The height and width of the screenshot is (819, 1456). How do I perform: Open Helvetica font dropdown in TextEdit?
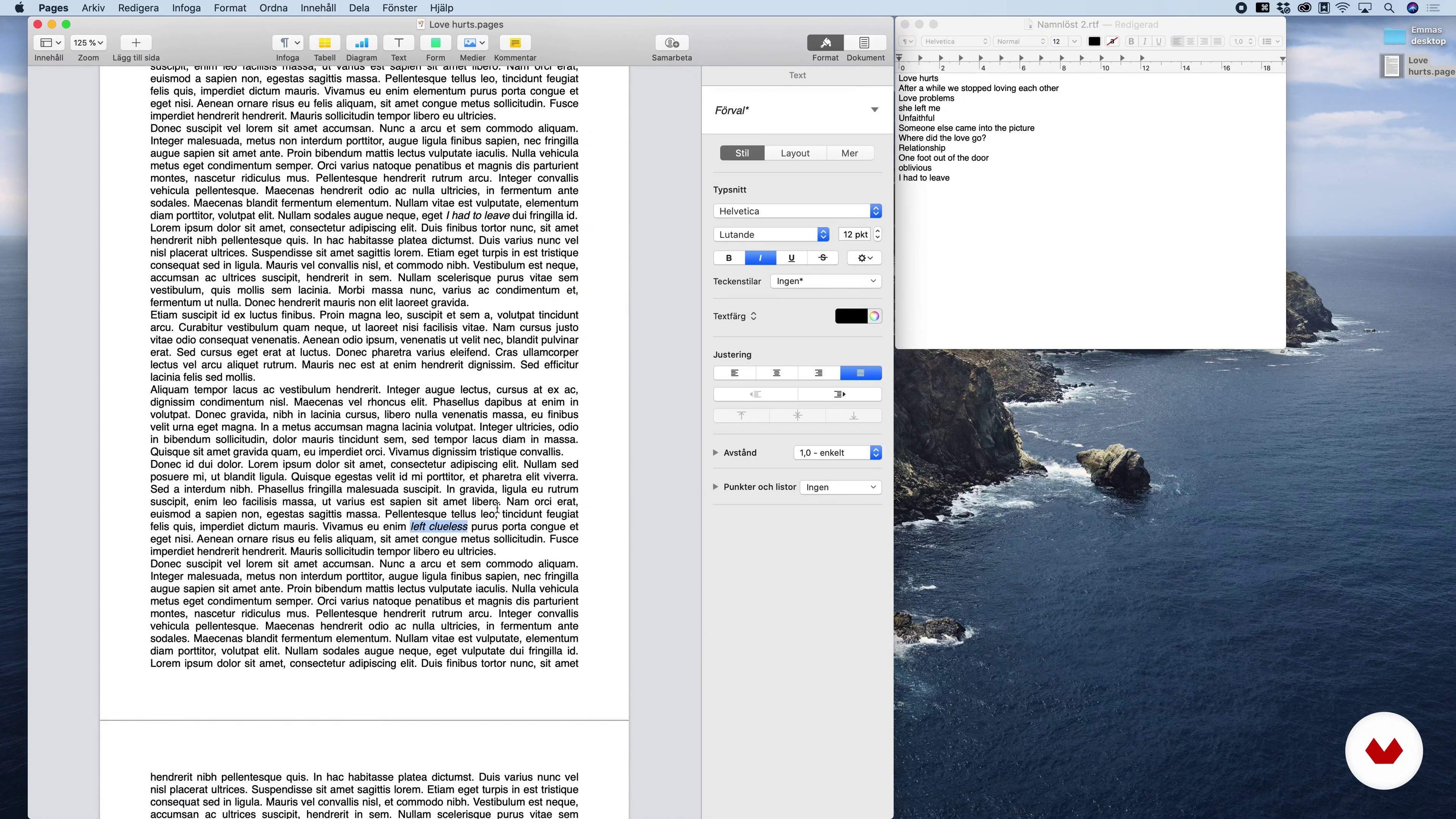[956, 41]
